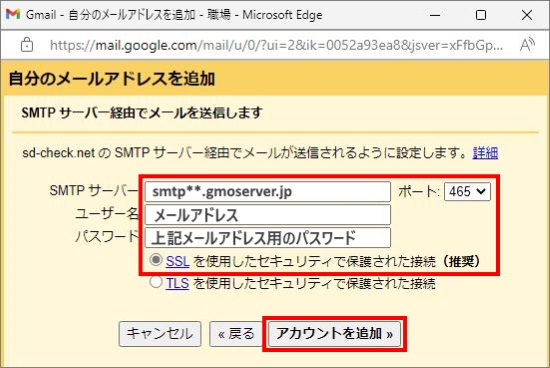
Task: Open the TLS hyperlink
Action: point(177,283)
